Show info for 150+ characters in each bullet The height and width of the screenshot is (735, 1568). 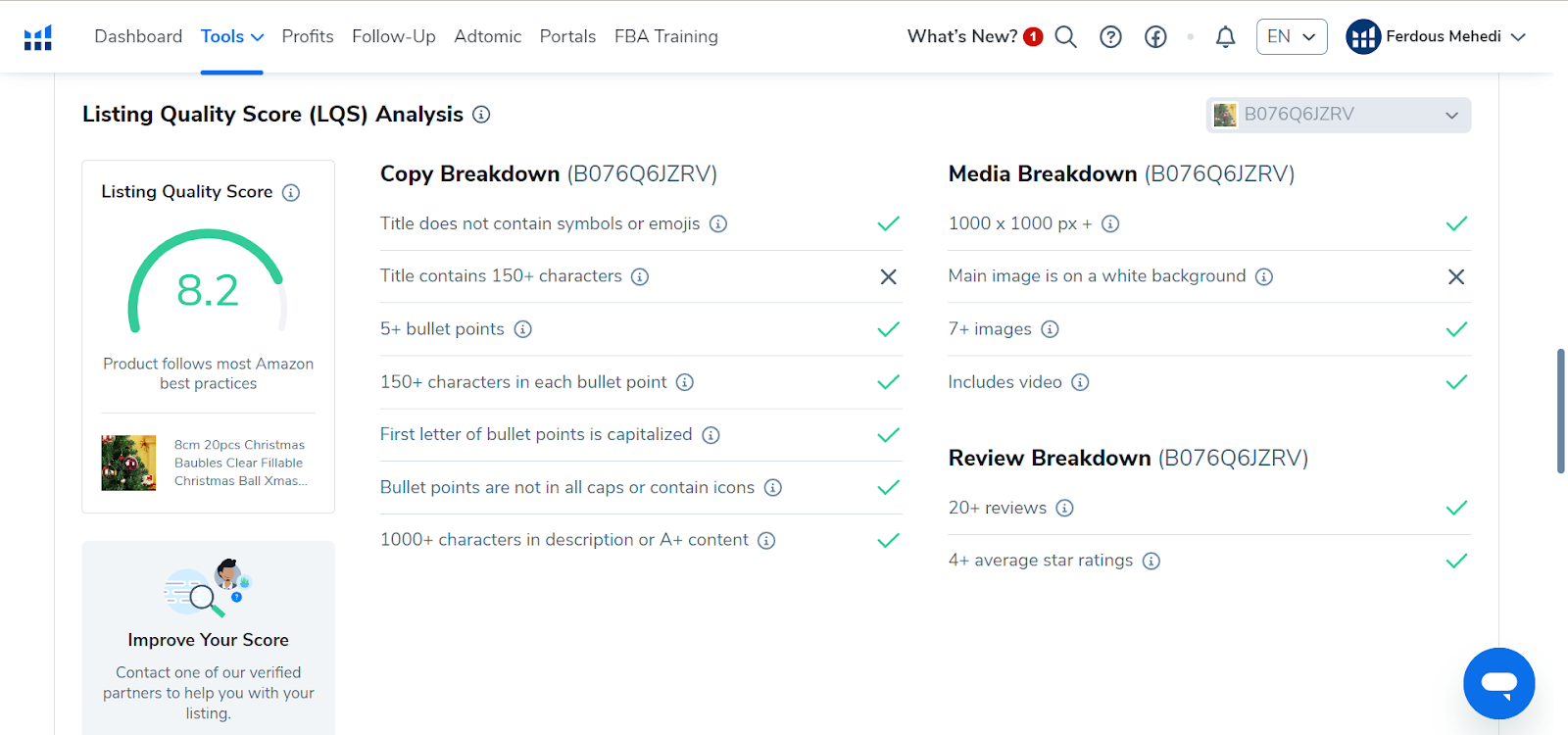coord(685,382)
